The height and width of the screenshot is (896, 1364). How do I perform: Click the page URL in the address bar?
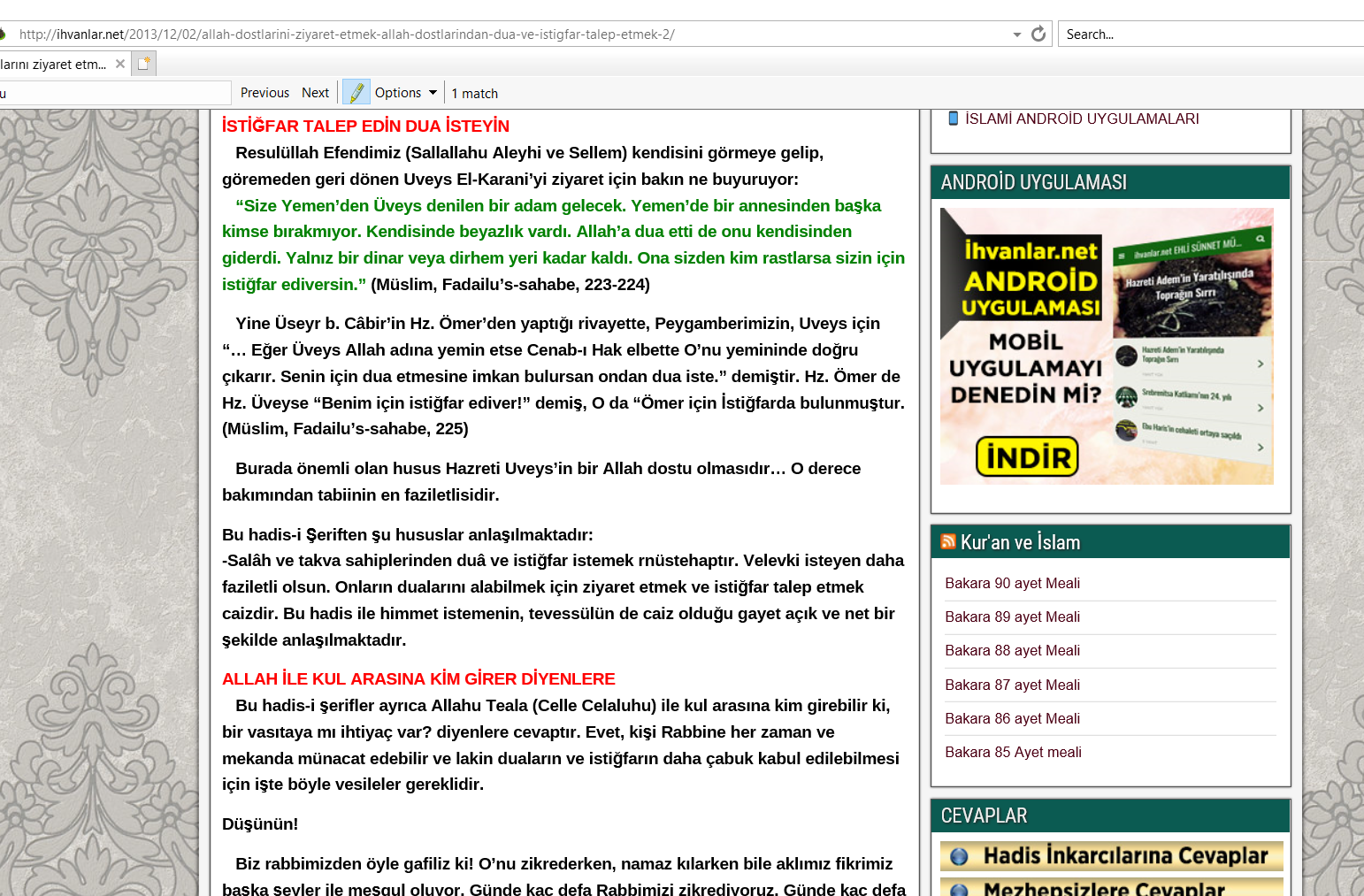click(347, 34)
